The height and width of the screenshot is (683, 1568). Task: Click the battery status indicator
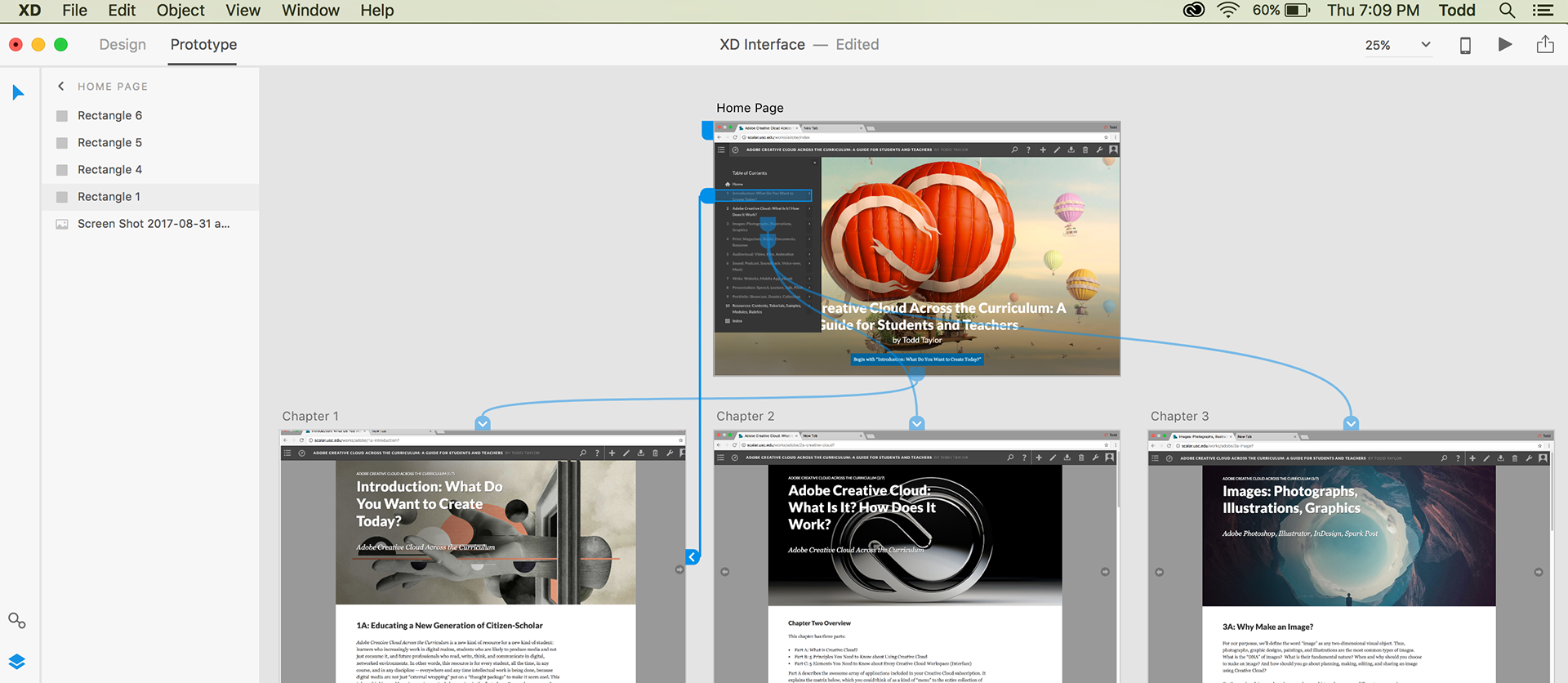tap(1281, 11)
